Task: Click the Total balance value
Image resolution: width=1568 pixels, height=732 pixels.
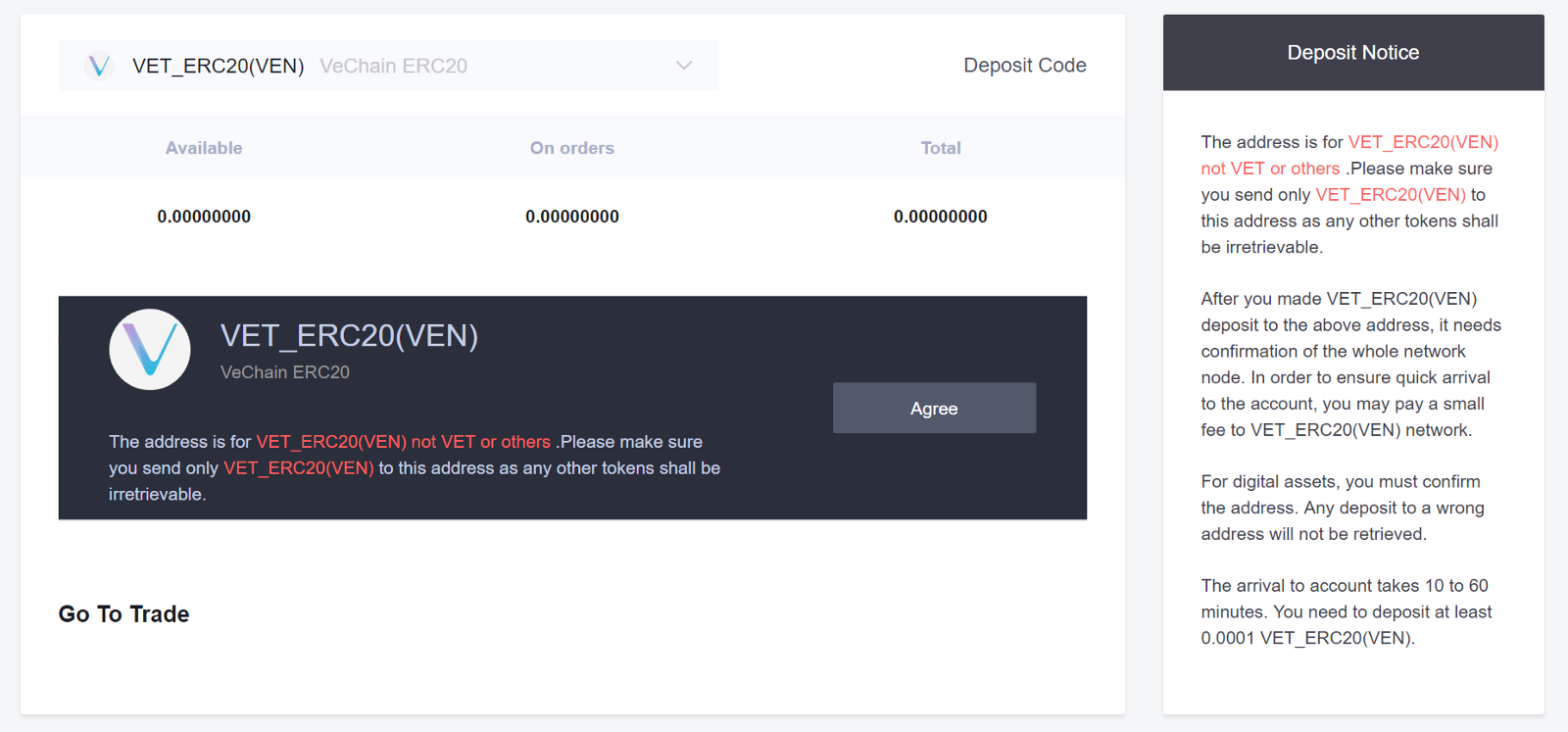Action: click(941, 217)
